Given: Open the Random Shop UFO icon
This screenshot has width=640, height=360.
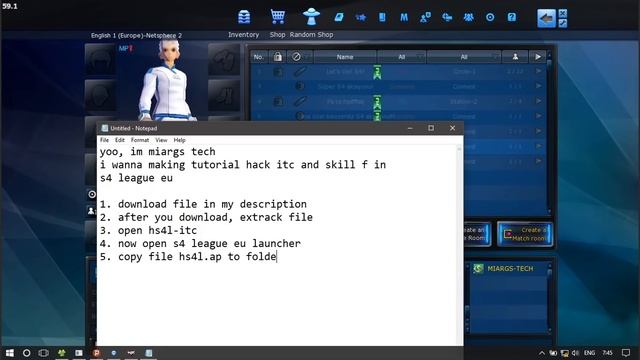Looking at the screenshot, I should pyautogui.click(x=311, y=17).
